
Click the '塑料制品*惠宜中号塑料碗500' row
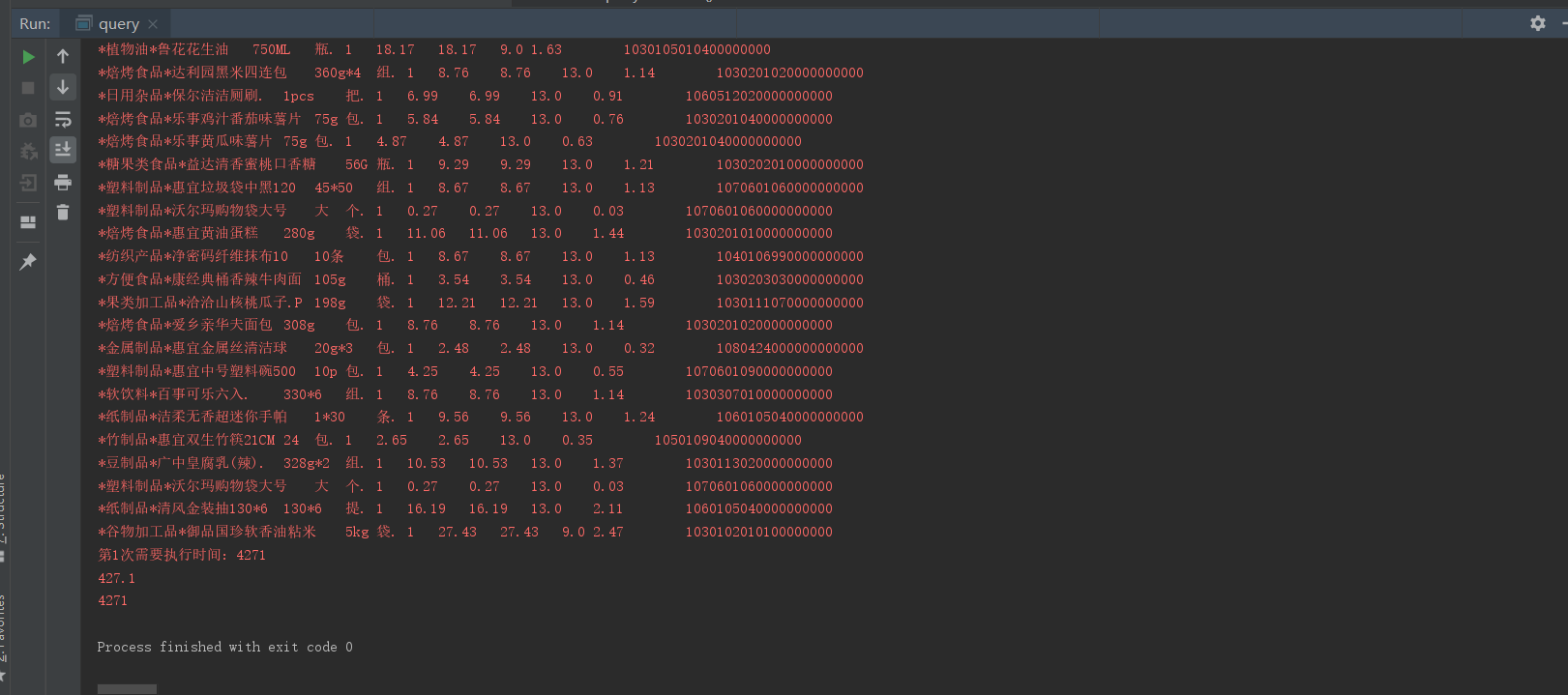coord(465,371)
